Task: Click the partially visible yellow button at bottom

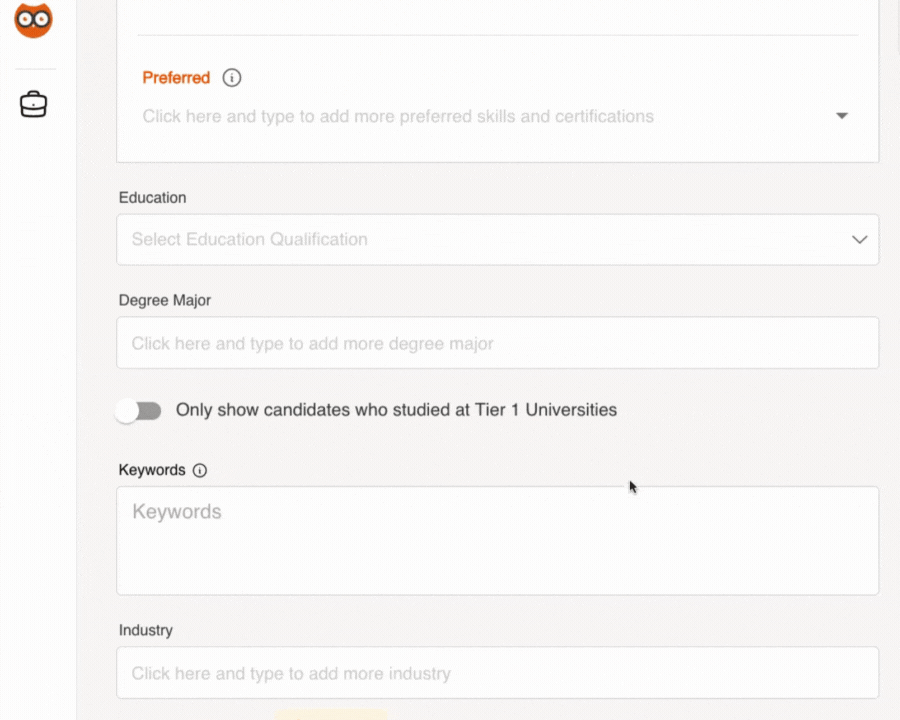Action: pos(332,714)
